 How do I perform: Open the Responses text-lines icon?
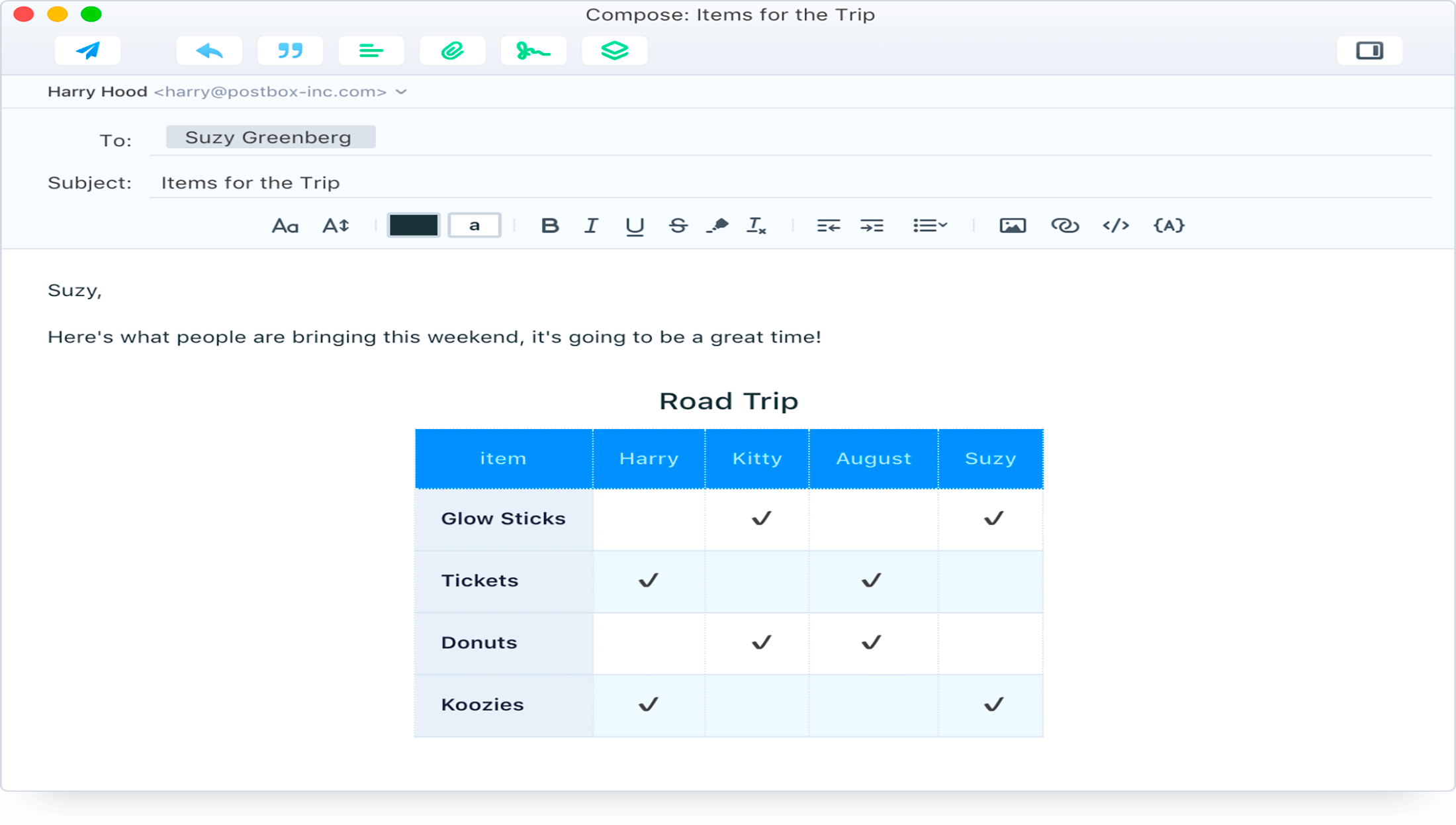tap(371, 51)
